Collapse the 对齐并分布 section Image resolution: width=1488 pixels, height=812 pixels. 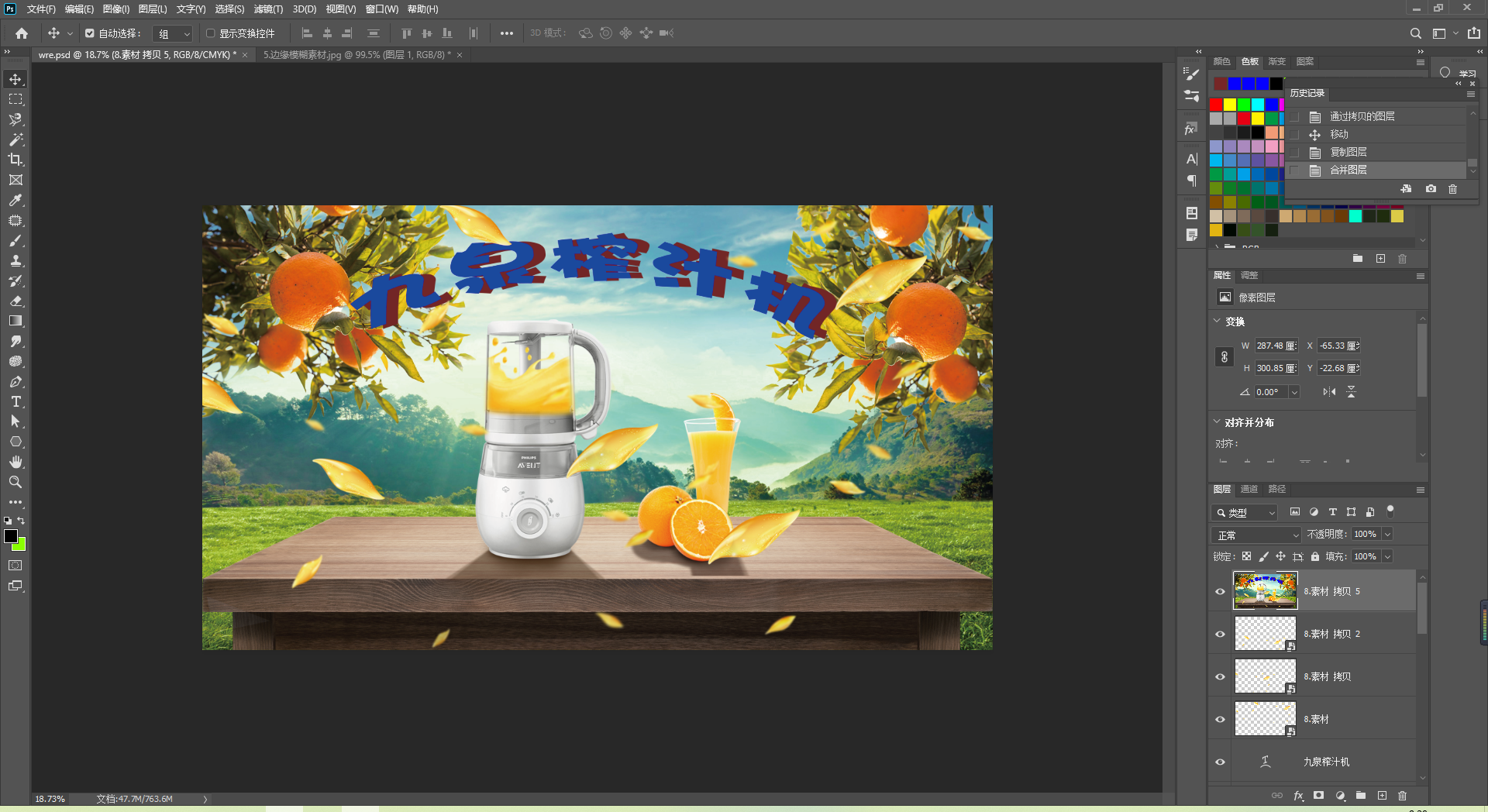click(x=1217, y=421)
